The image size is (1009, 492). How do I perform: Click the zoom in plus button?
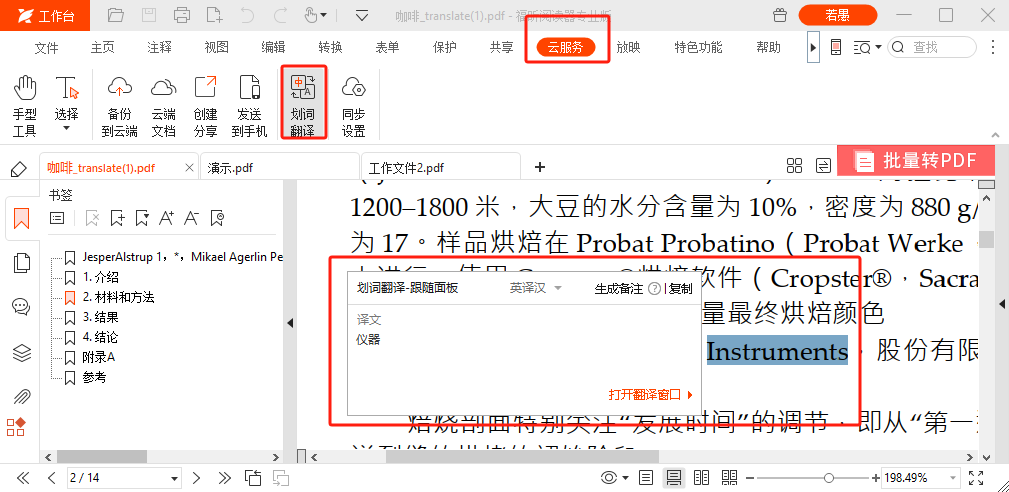(x=875, y=478)
